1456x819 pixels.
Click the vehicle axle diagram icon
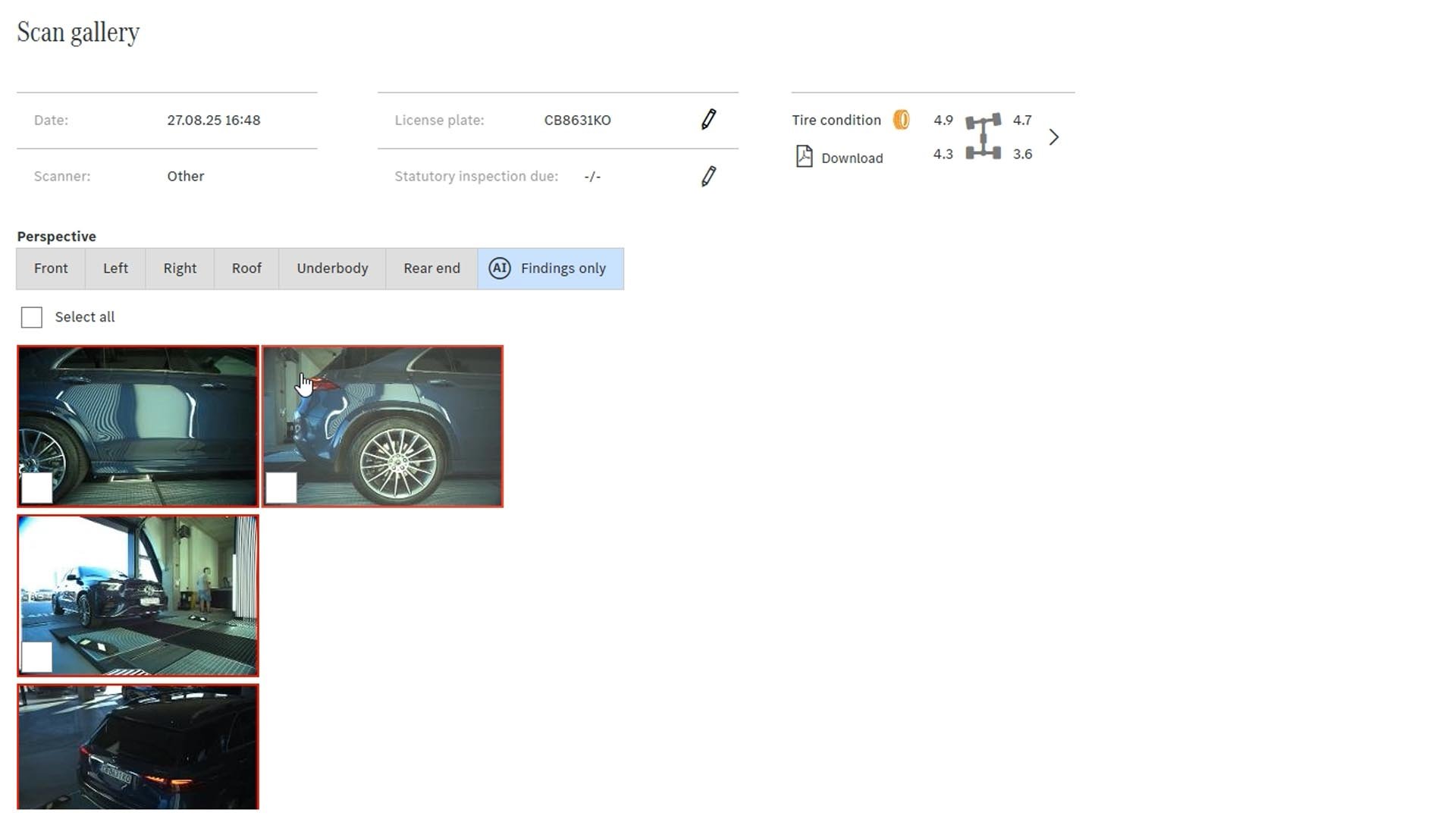pyautogui.click(x=983, y=136)
